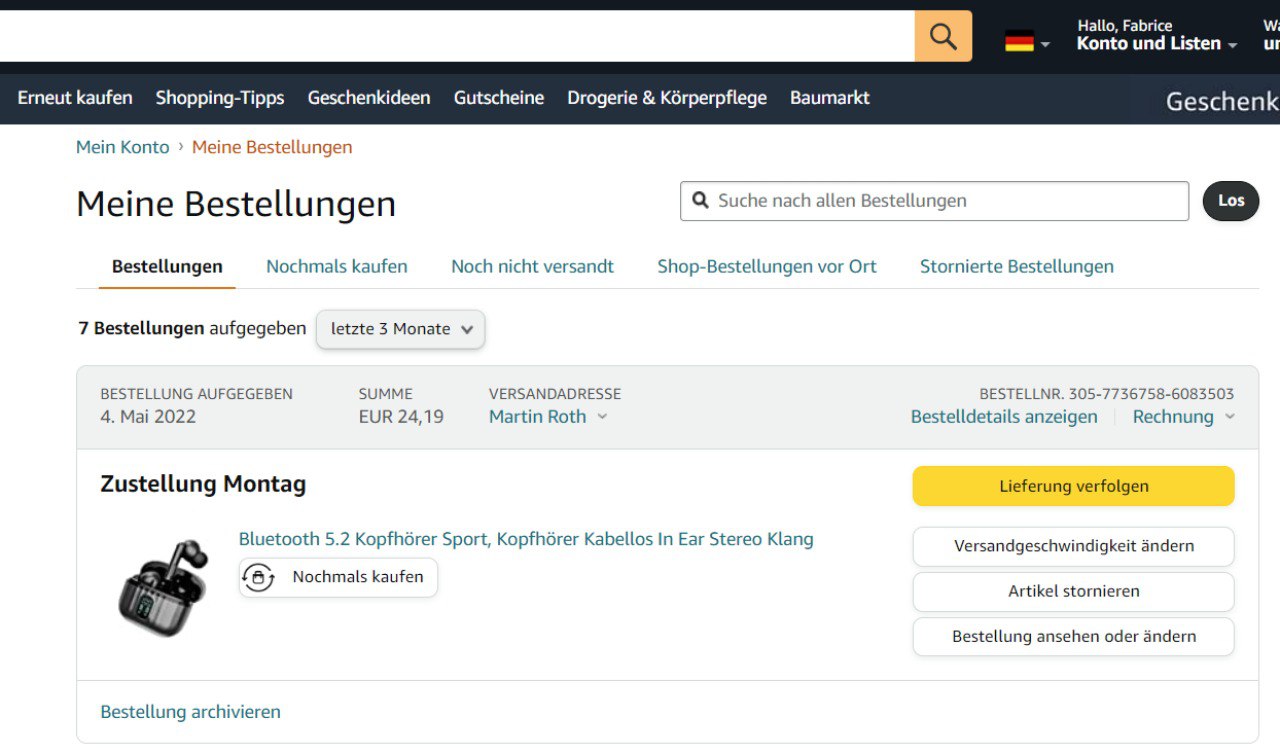Switch to Noch nicht versandt tab

(532, 266)
